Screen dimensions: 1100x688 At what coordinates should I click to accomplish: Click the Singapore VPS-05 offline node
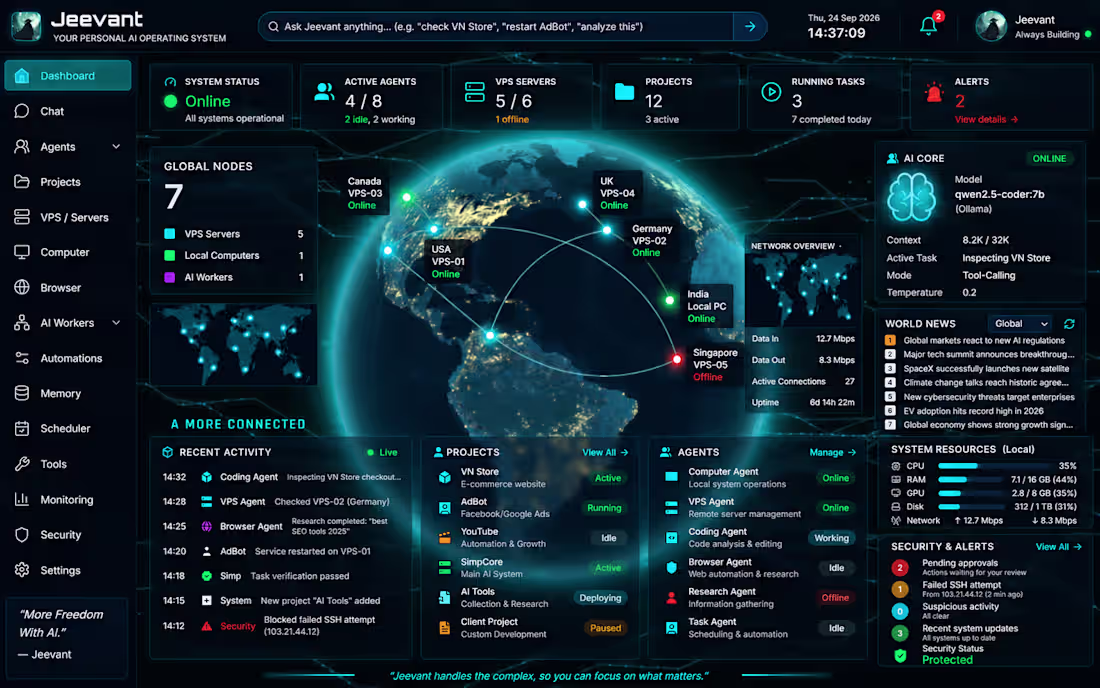tap(676, 359)
